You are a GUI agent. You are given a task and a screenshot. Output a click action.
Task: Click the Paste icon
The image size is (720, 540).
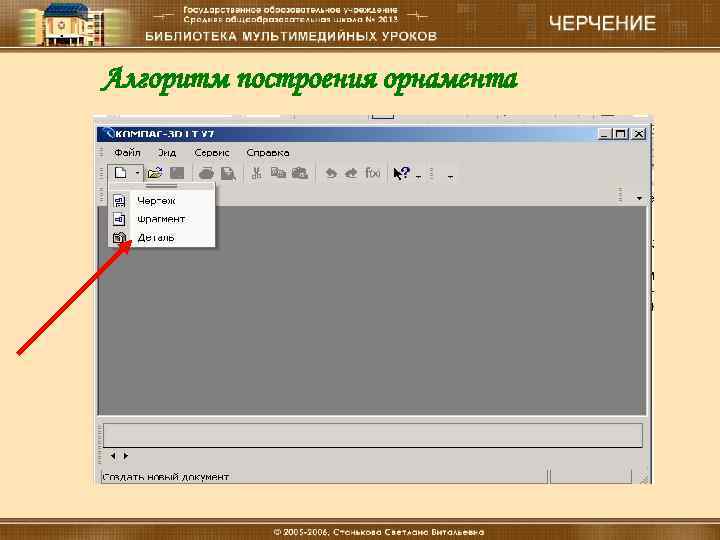300,173
